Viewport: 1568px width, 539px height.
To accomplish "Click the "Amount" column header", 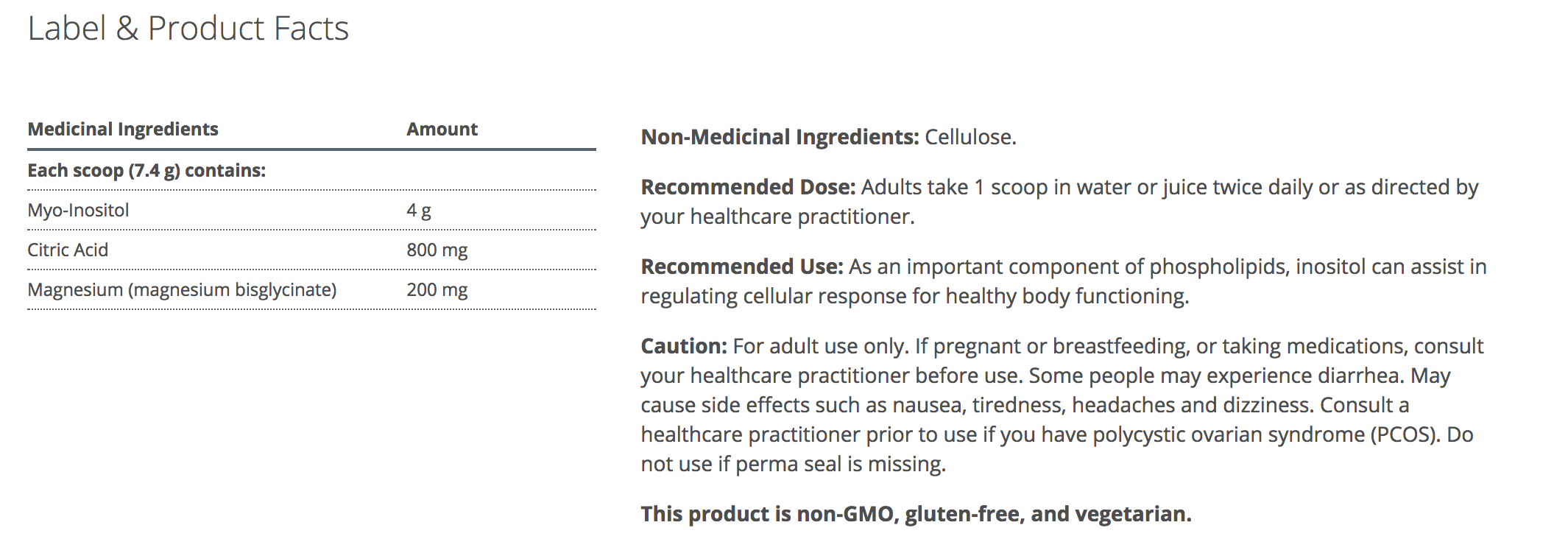I will coord(442,129).
